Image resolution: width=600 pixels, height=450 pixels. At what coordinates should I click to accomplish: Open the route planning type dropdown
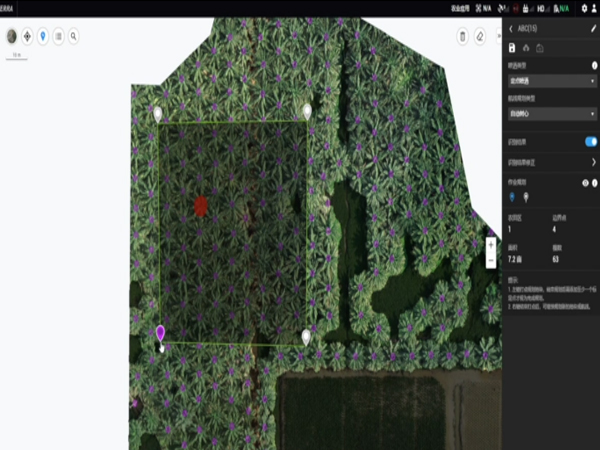[x=553, y=114]
